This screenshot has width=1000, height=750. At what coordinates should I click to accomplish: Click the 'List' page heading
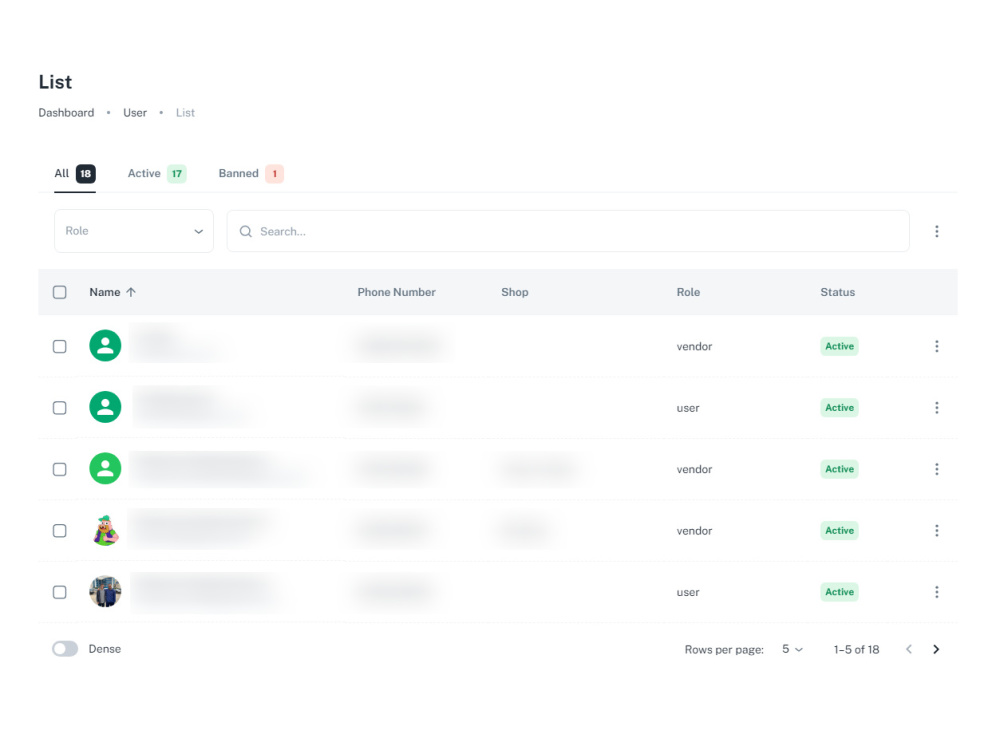point(55,82)
